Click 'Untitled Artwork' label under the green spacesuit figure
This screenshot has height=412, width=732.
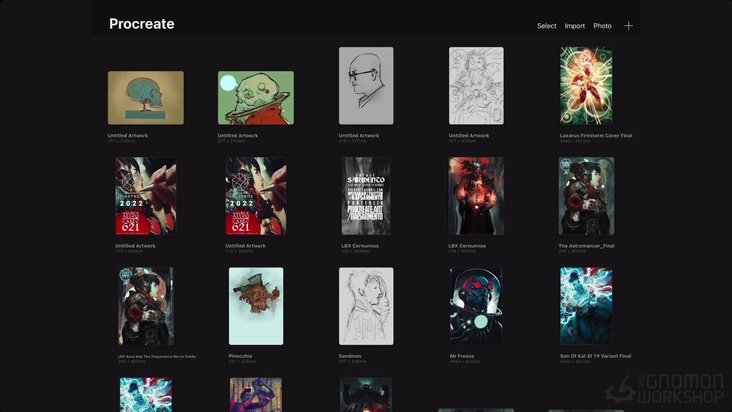(238, 136)
